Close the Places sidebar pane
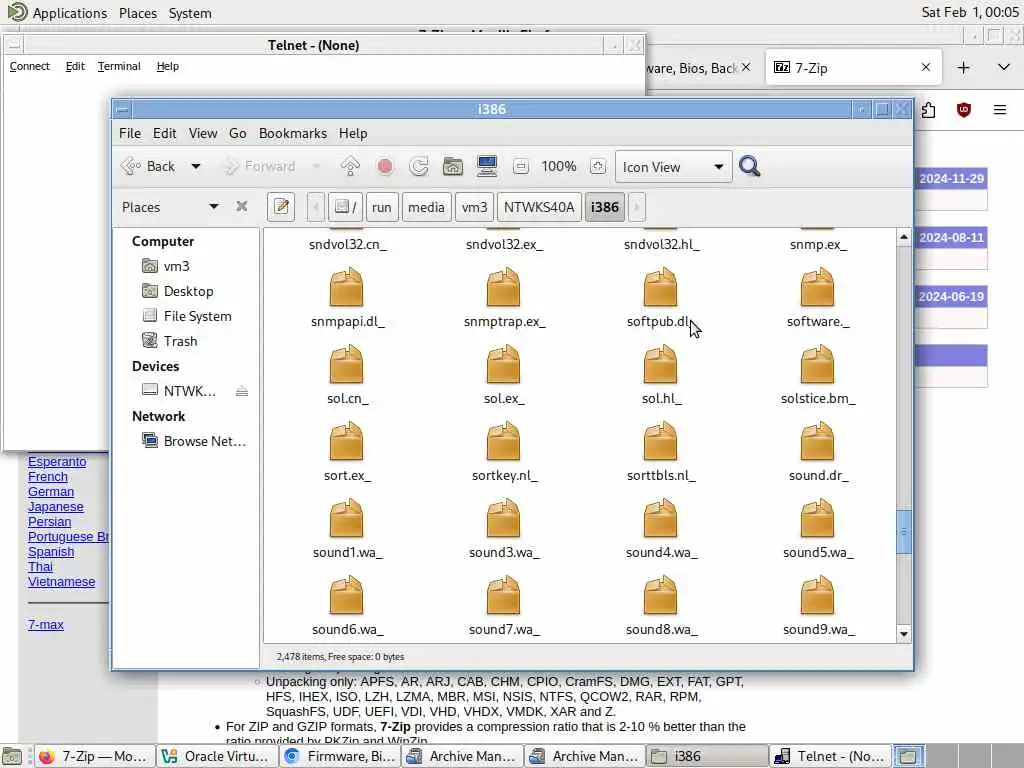Screen dimensions: 1024x768 242,206
